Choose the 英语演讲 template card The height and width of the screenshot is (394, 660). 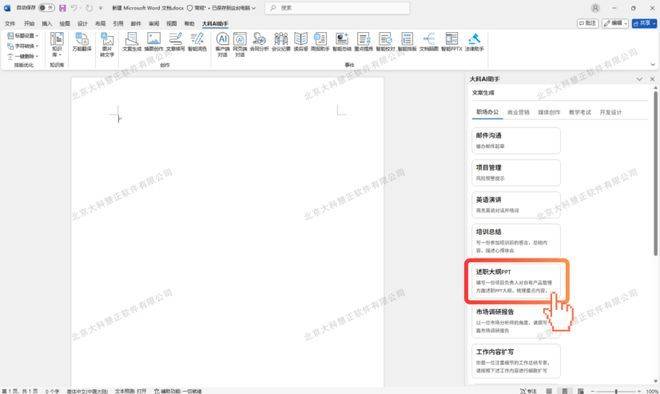click(x=516, y=205)
